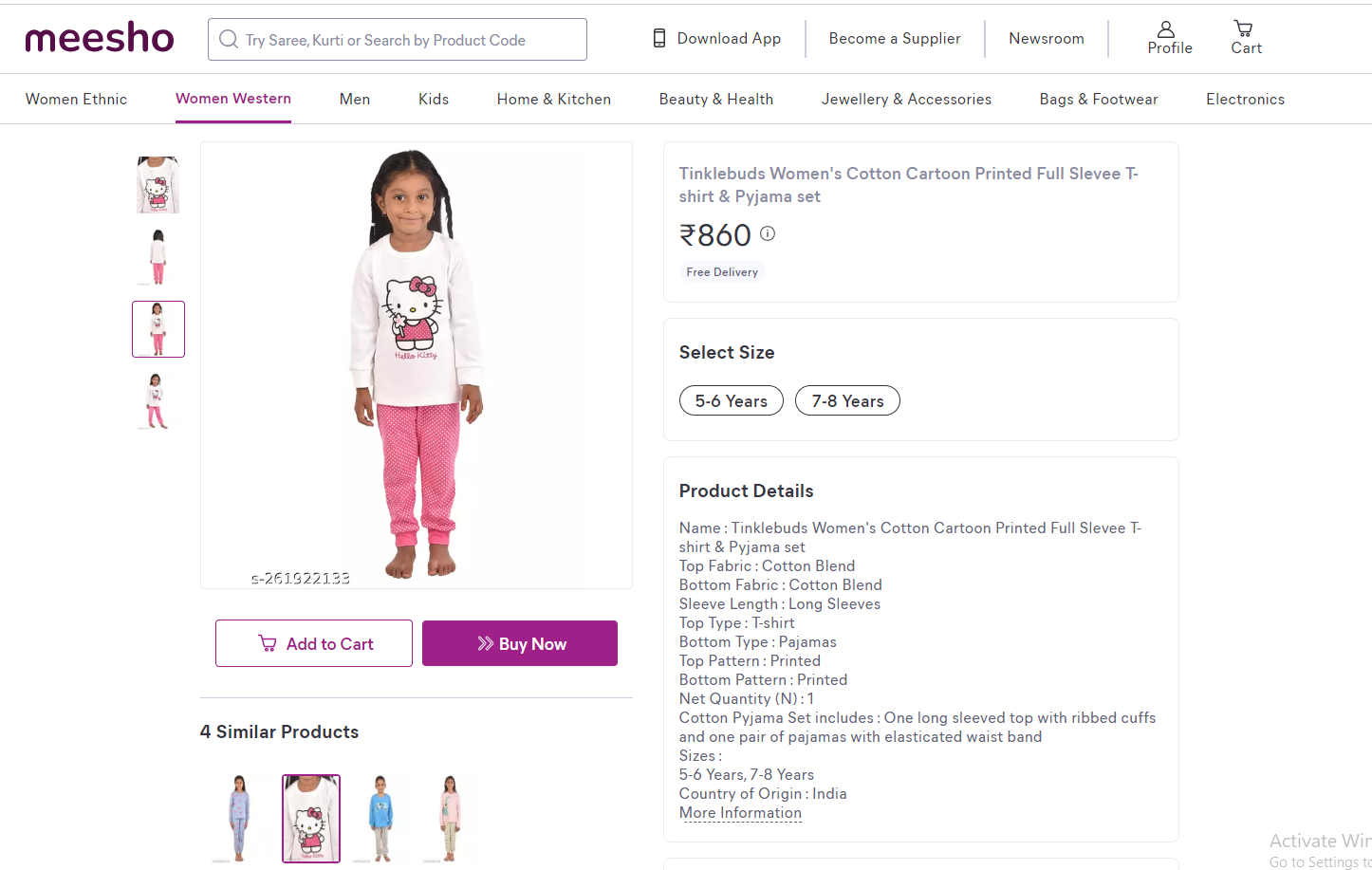Open the Electronics category menu
Screen dimensions: 1372x870
[x=1245, y=100]
